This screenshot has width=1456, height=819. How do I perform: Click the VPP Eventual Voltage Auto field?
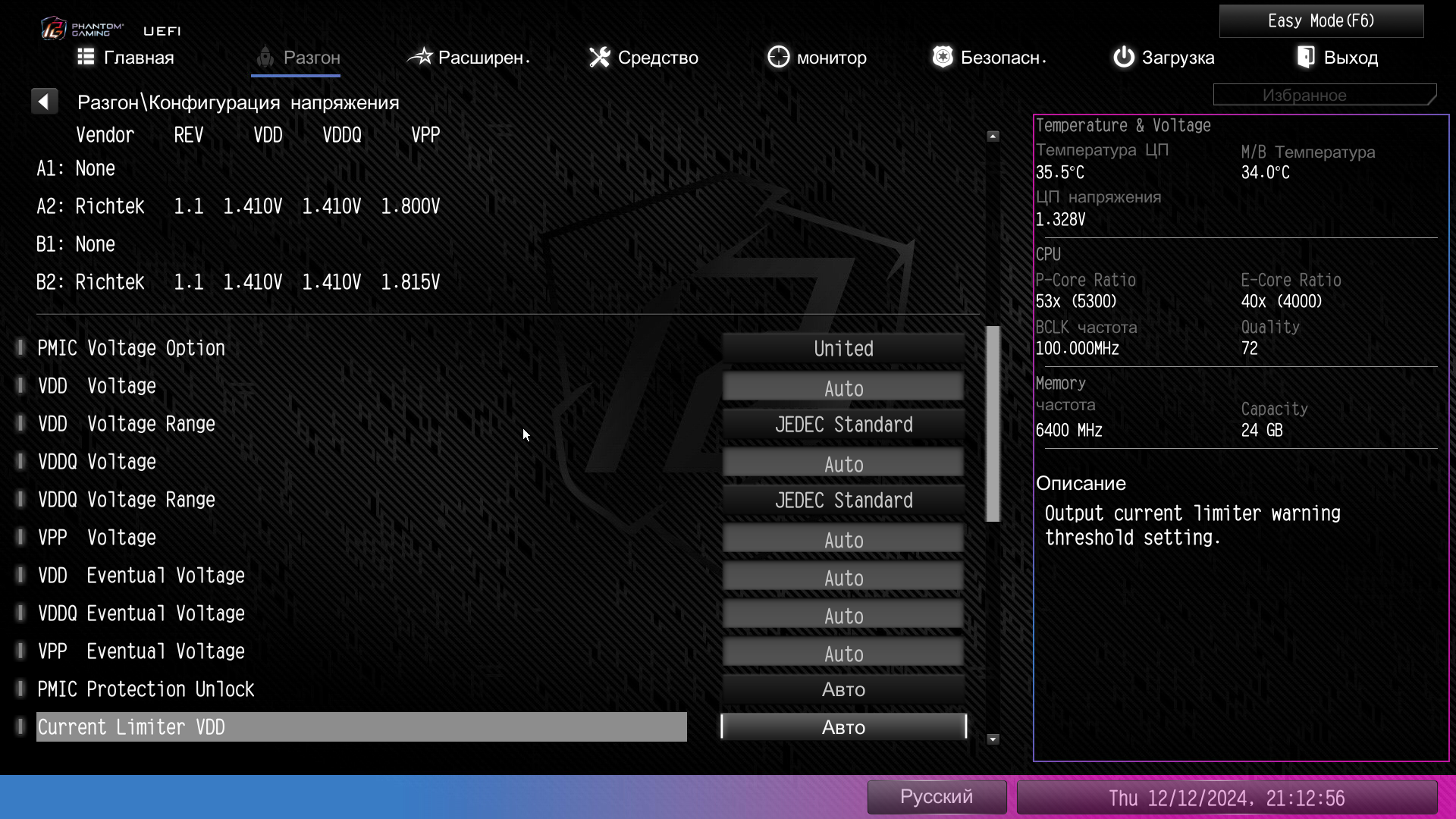pyautogui.click(x=843, y=653)
